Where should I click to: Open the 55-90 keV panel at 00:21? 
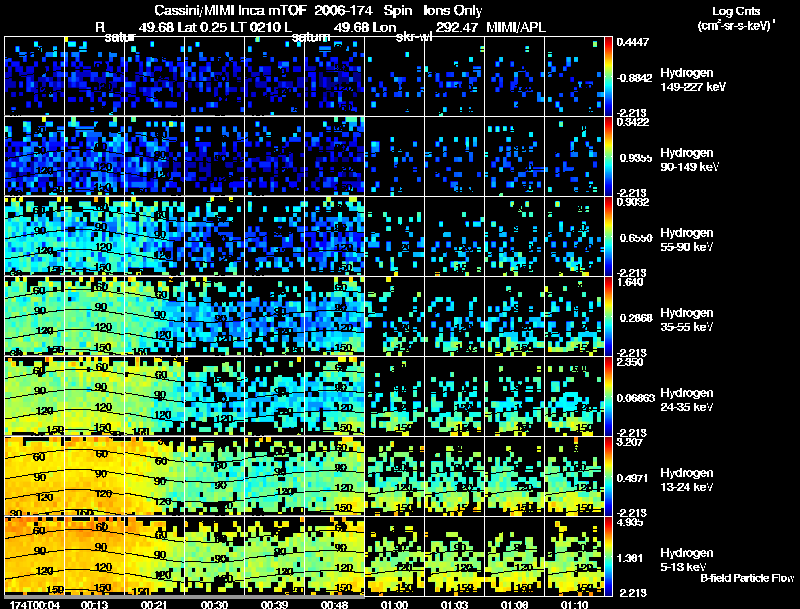pyautogui.click(x=155, y=236)
